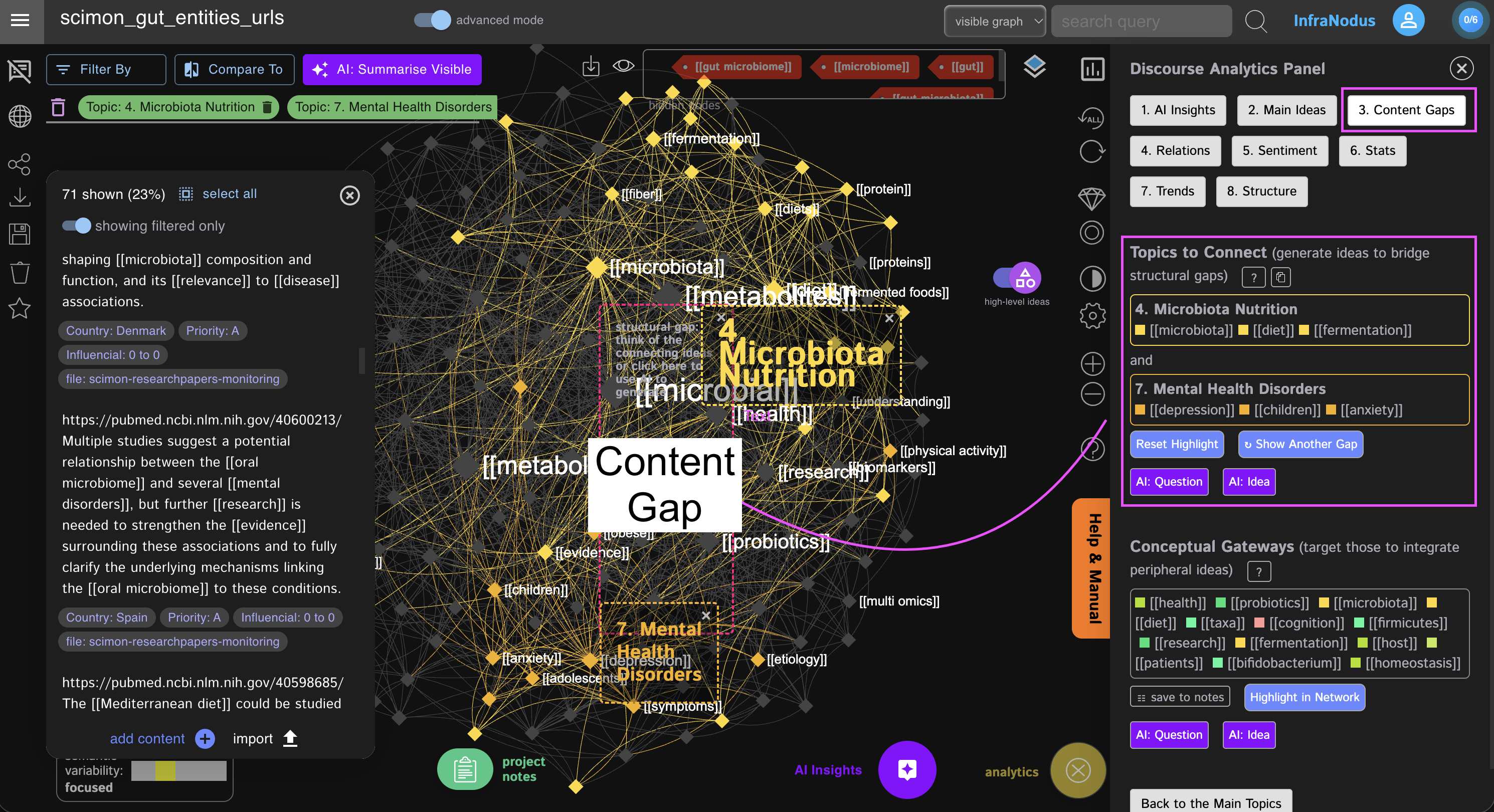Toggle the high-level ideas switch

(1016, 278)
